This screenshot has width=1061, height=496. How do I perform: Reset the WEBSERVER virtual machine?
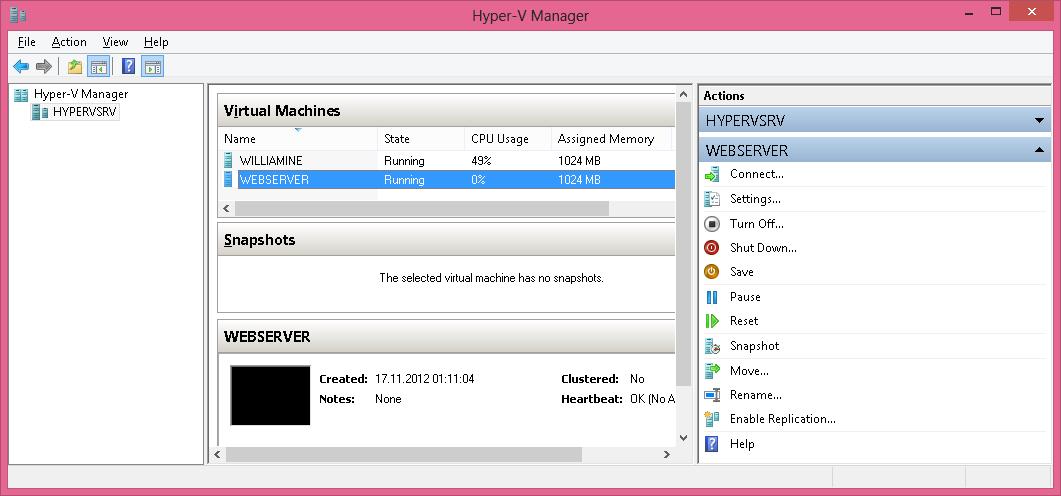click(743, 321)
